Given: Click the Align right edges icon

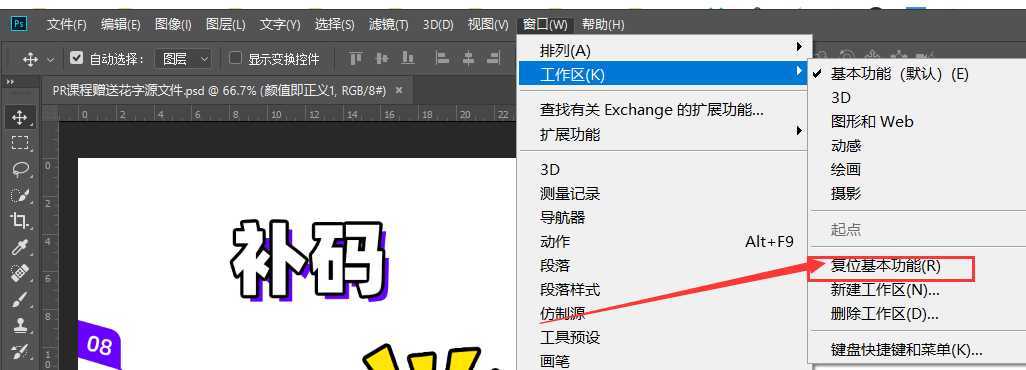Looking at the screenshot, I should pos(494,58).
